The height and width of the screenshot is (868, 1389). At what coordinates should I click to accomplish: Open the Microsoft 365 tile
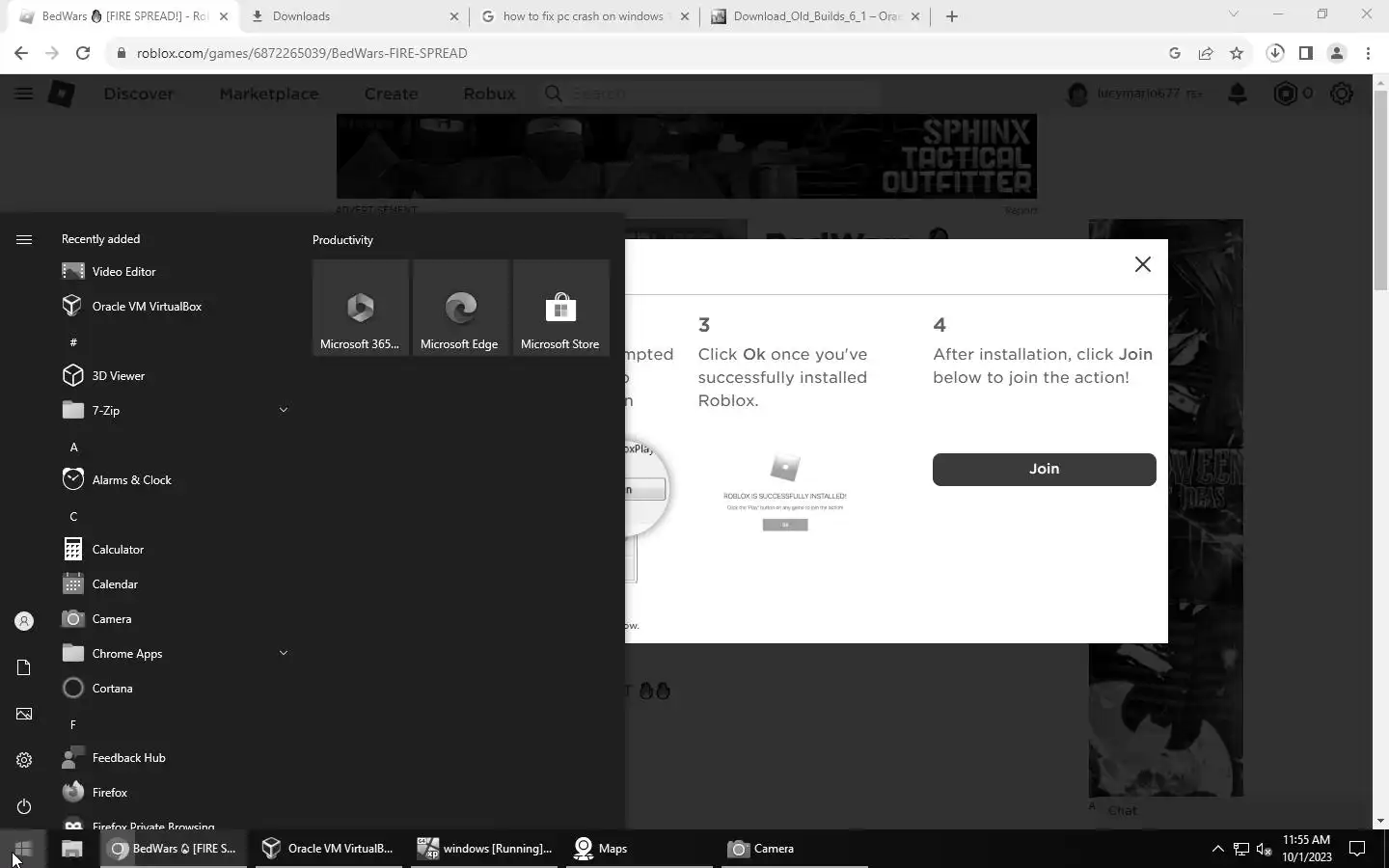click(360, 308)
